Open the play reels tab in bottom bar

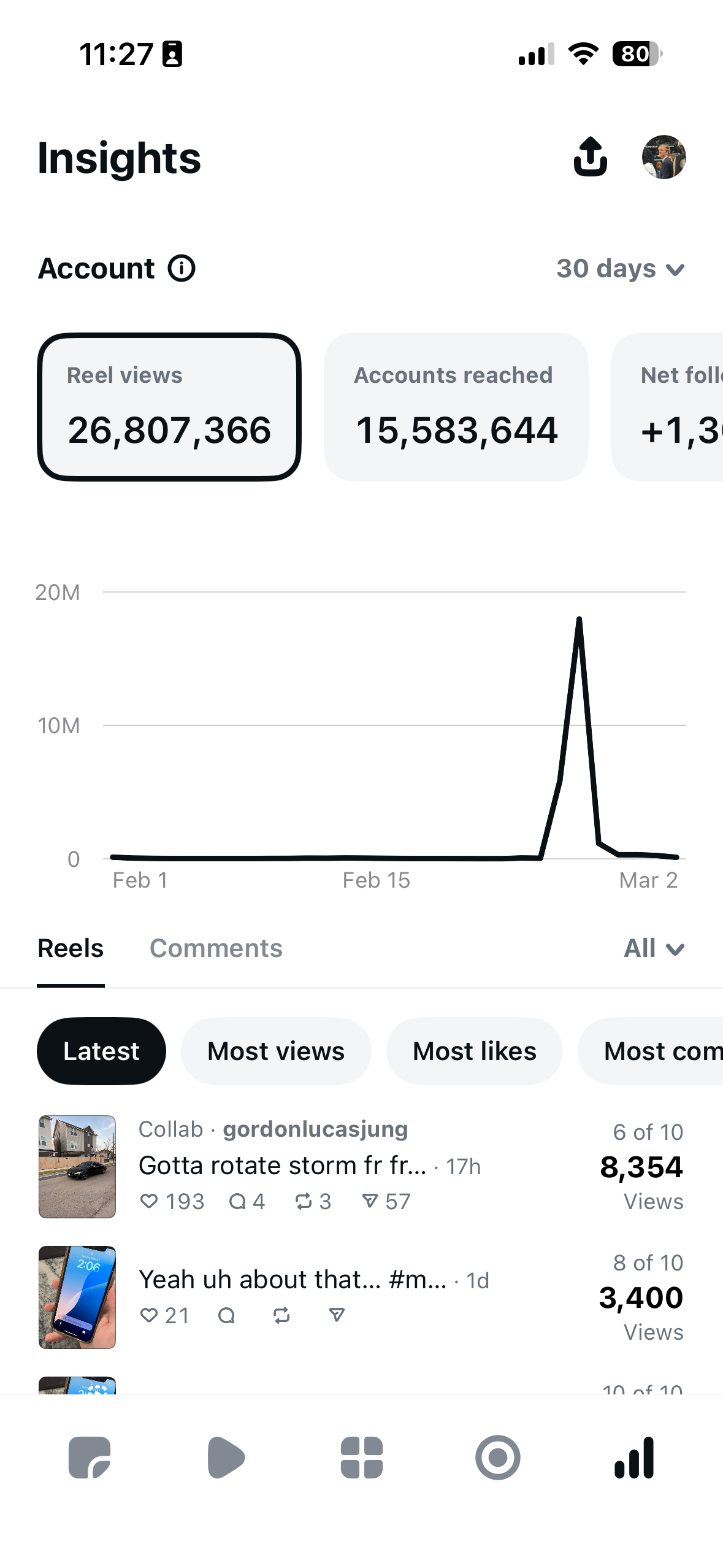click(226, 1457)
